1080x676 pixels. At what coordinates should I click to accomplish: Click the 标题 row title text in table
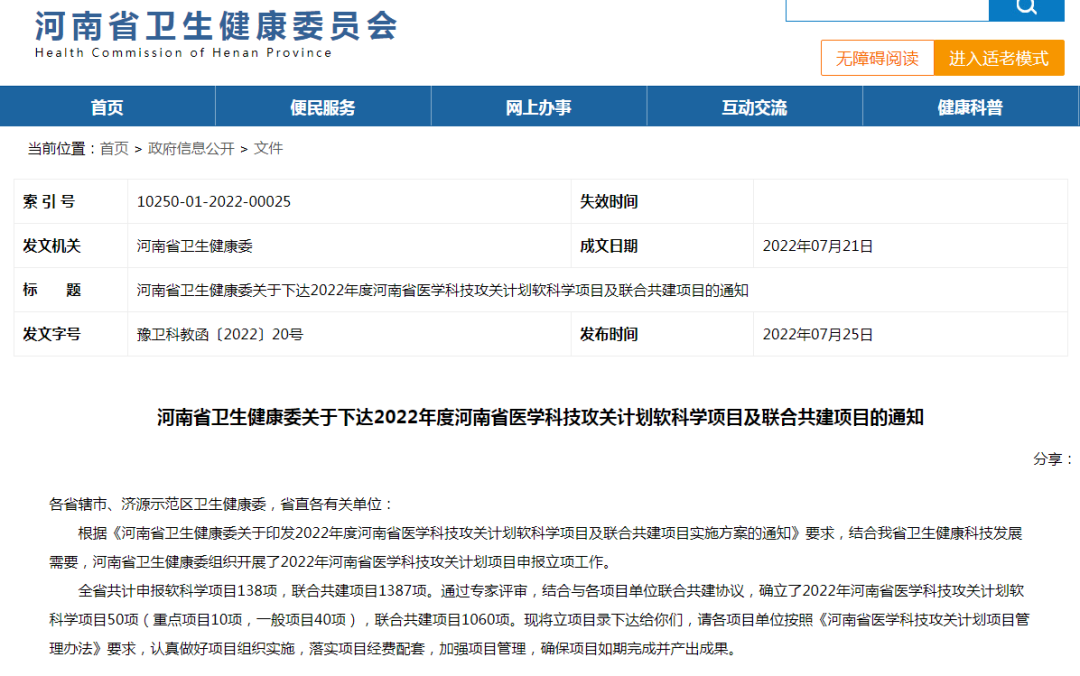point(442,290)
